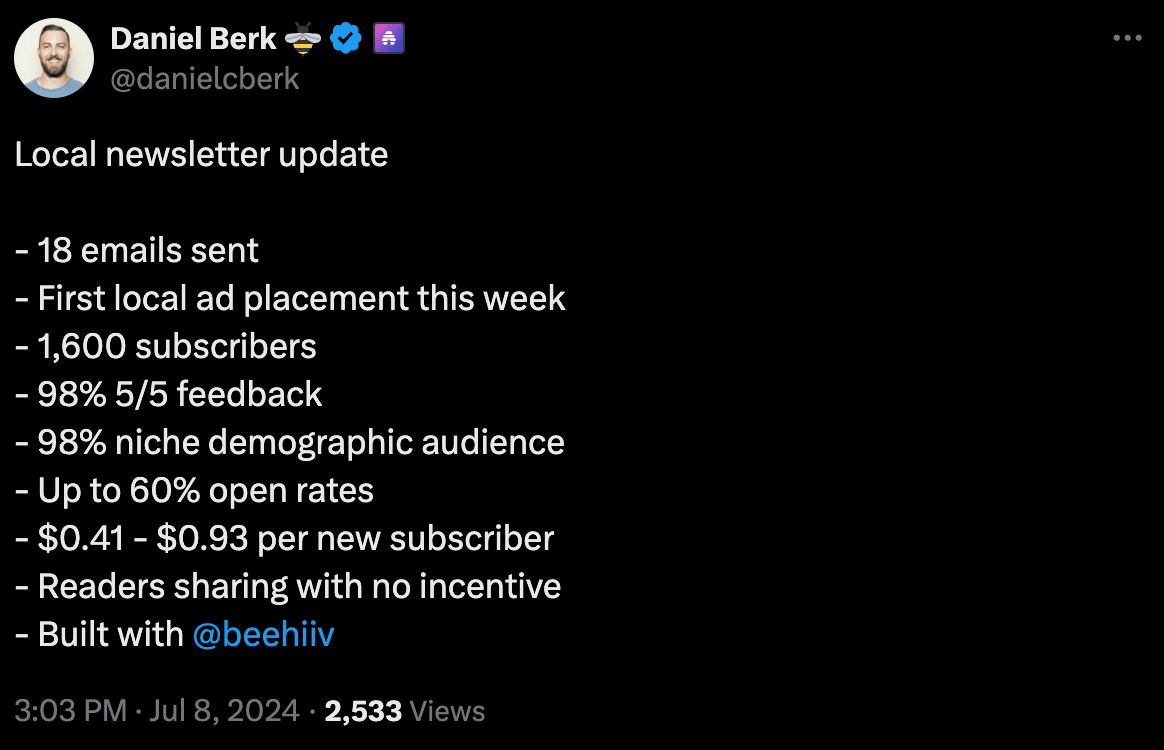The width and height of the screenshot is (1164, 750).
Task: Open Daniel Berk's profile photo avatar
Action: click(x=53, y=58)
